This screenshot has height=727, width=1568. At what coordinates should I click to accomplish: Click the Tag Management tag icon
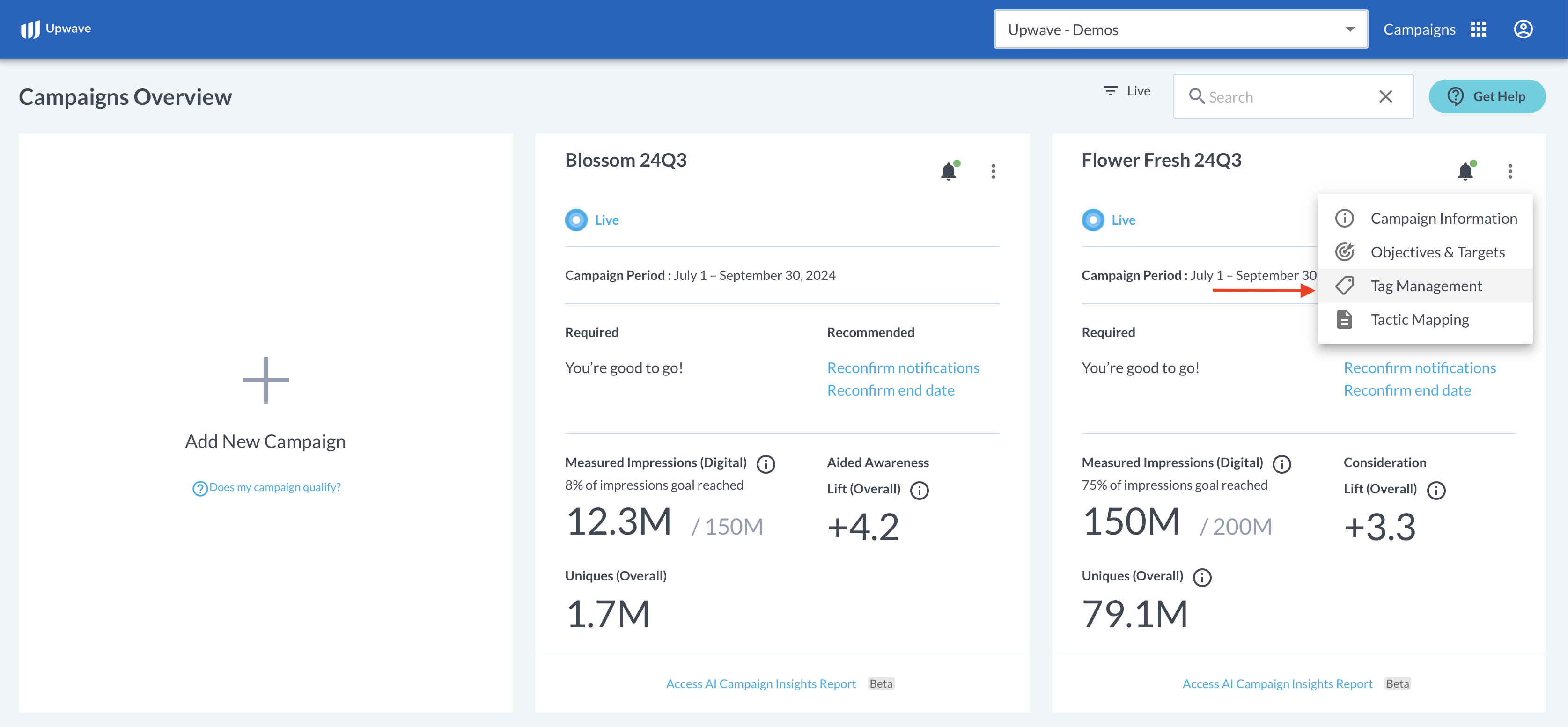coord(1344,286)
